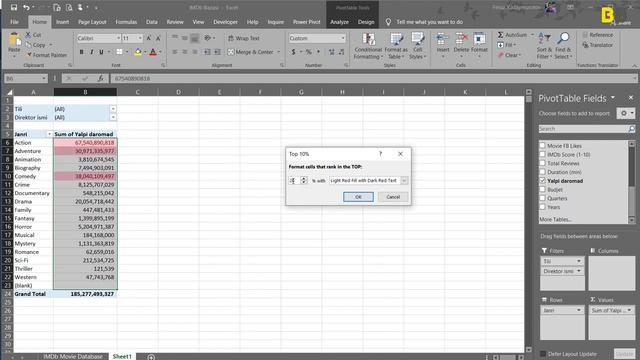Check the Total Reviews field

tap(542, 163)
